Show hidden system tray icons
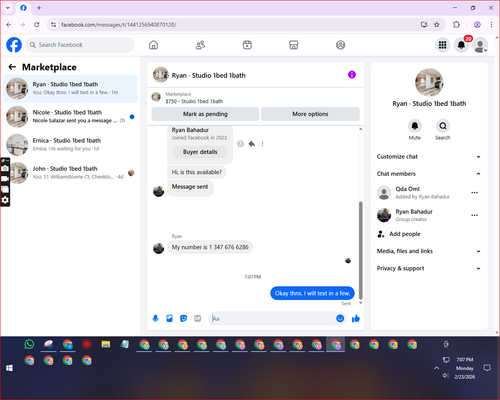 pos(436,368)
